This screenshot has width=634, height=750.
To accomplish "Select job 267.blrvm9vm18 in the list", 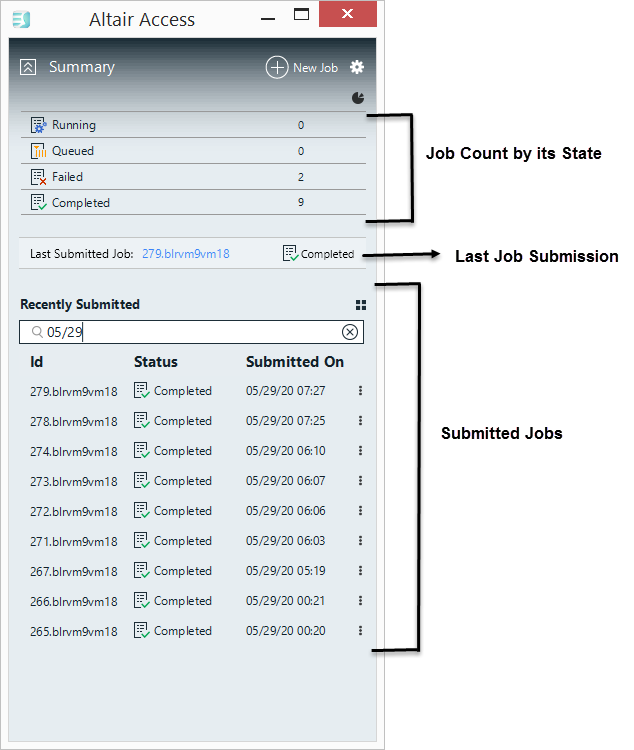I will tap(74, 571).
